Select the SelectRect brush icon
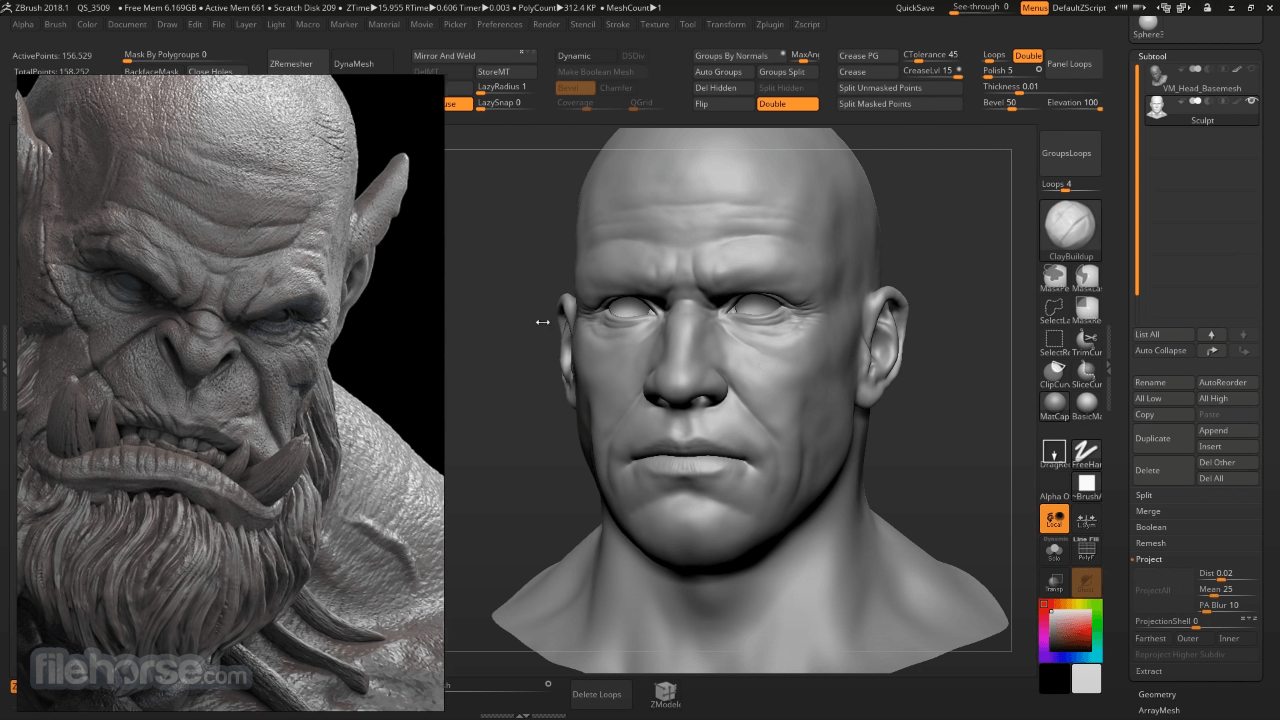 1054,340
